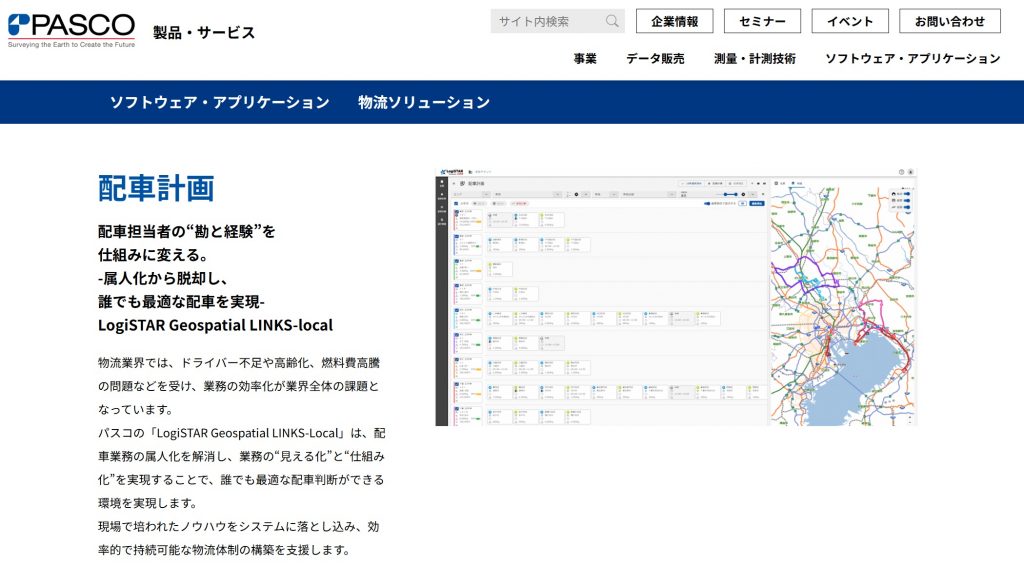Click the help icon in LogiSTAR screenshot header
Viewport: 1024px width, 565px height.
901,172
